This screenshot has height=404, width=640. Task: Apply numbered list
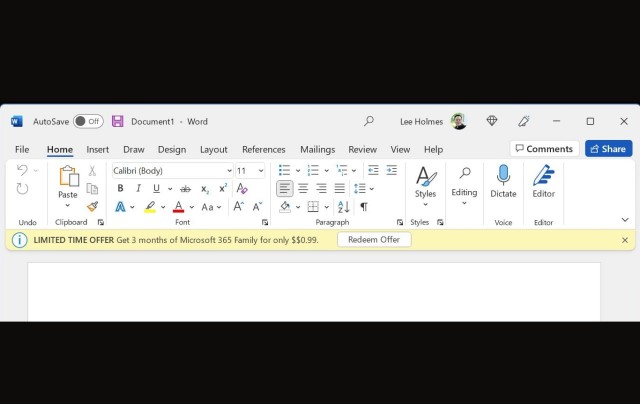point(313,170)
